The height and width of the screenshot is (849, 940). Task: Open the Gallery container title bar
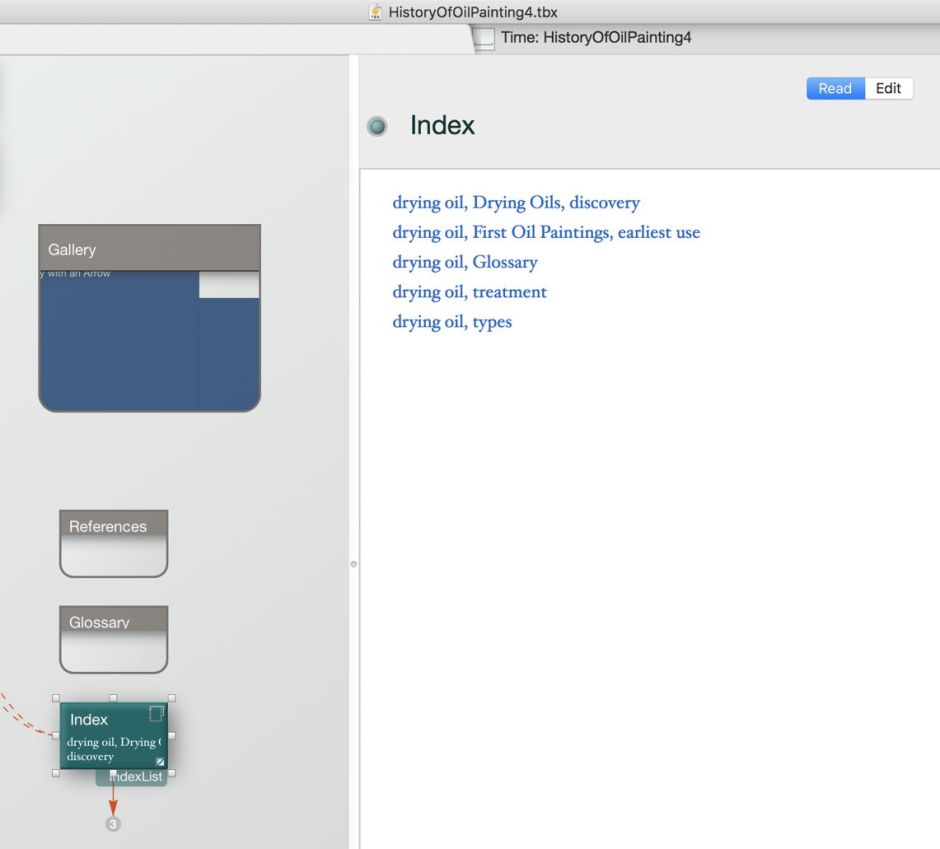pos(149,249)
